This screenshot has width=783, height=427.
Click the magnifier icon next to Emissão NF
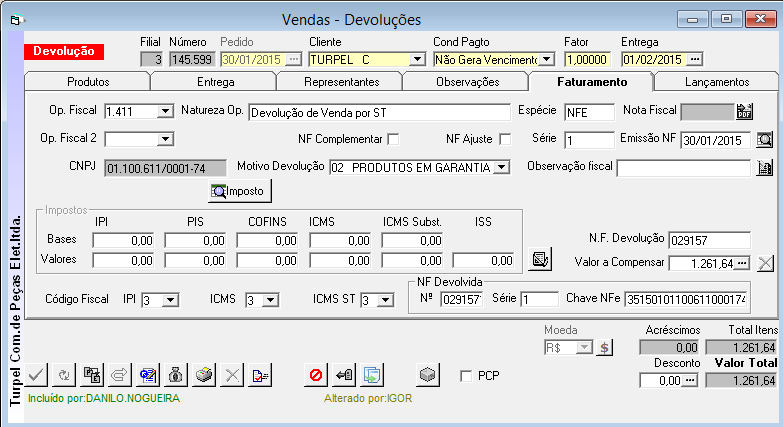tap(765, 140)
